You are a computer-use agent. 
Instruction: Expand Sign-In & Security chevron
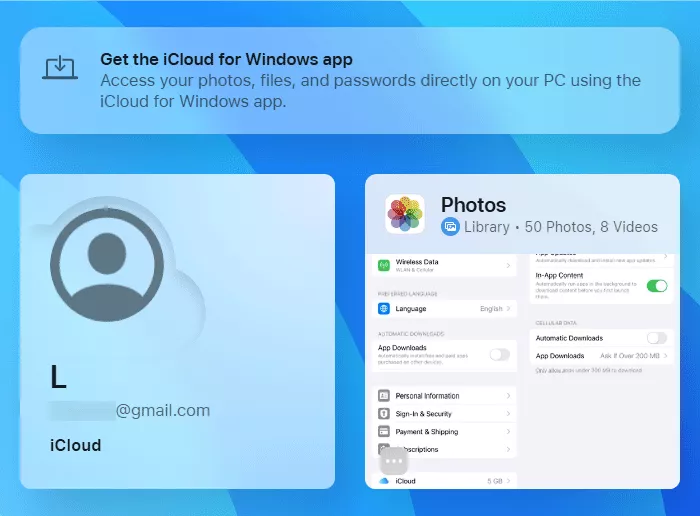[x=508, y=413]
